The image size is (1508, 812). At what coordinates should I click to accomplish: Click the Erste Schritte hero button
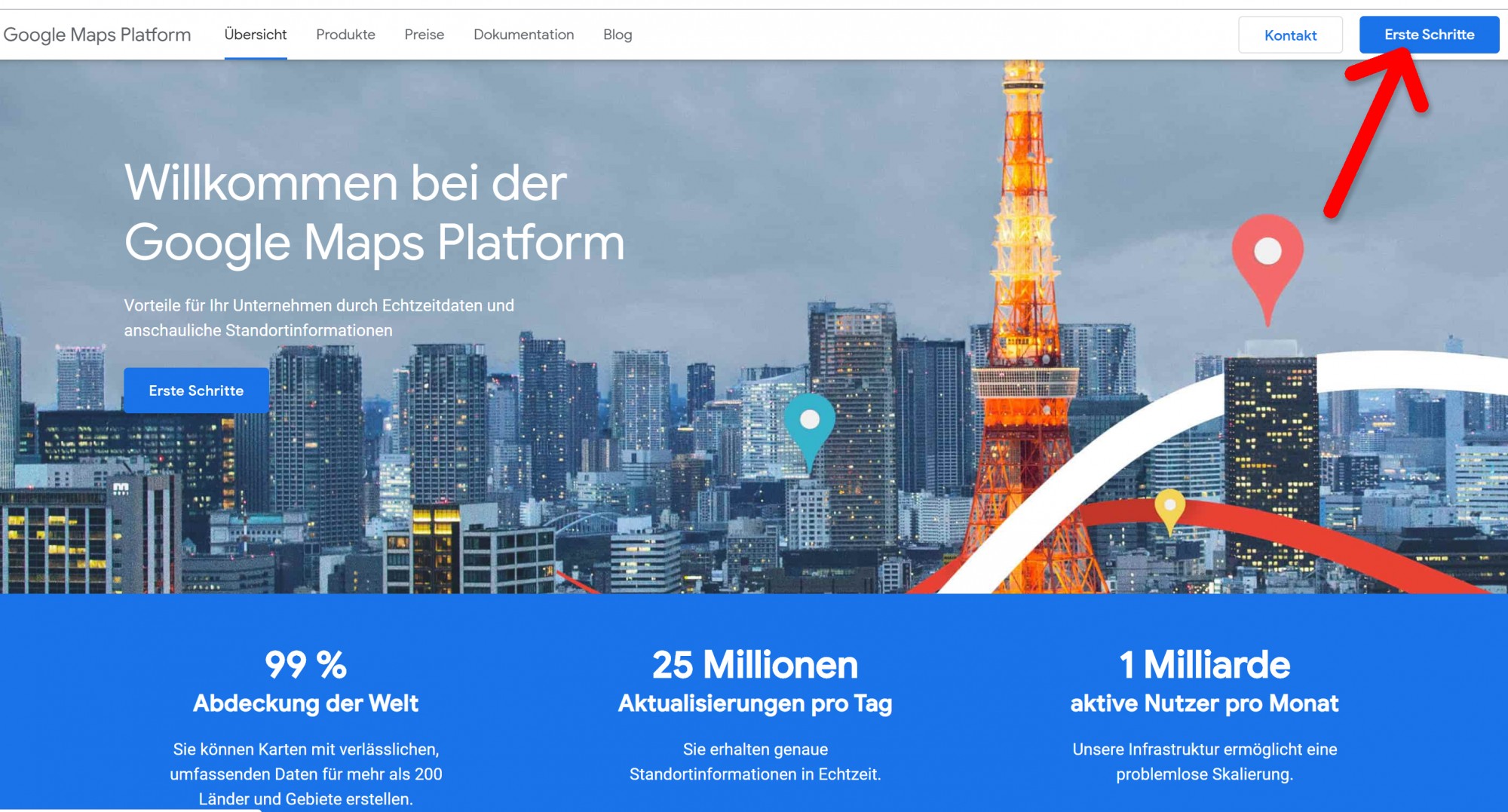point(196,391)
